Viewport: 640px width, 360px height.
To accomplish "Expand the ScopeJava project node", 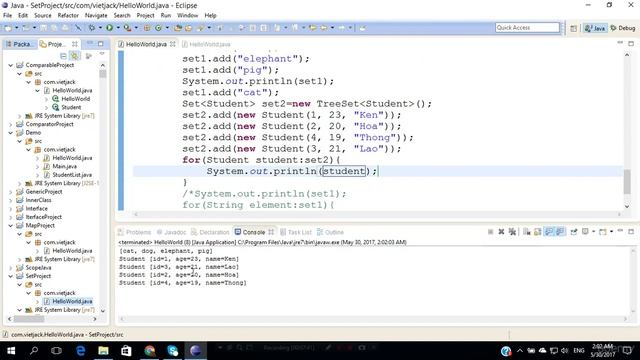I will coord(11,268).
